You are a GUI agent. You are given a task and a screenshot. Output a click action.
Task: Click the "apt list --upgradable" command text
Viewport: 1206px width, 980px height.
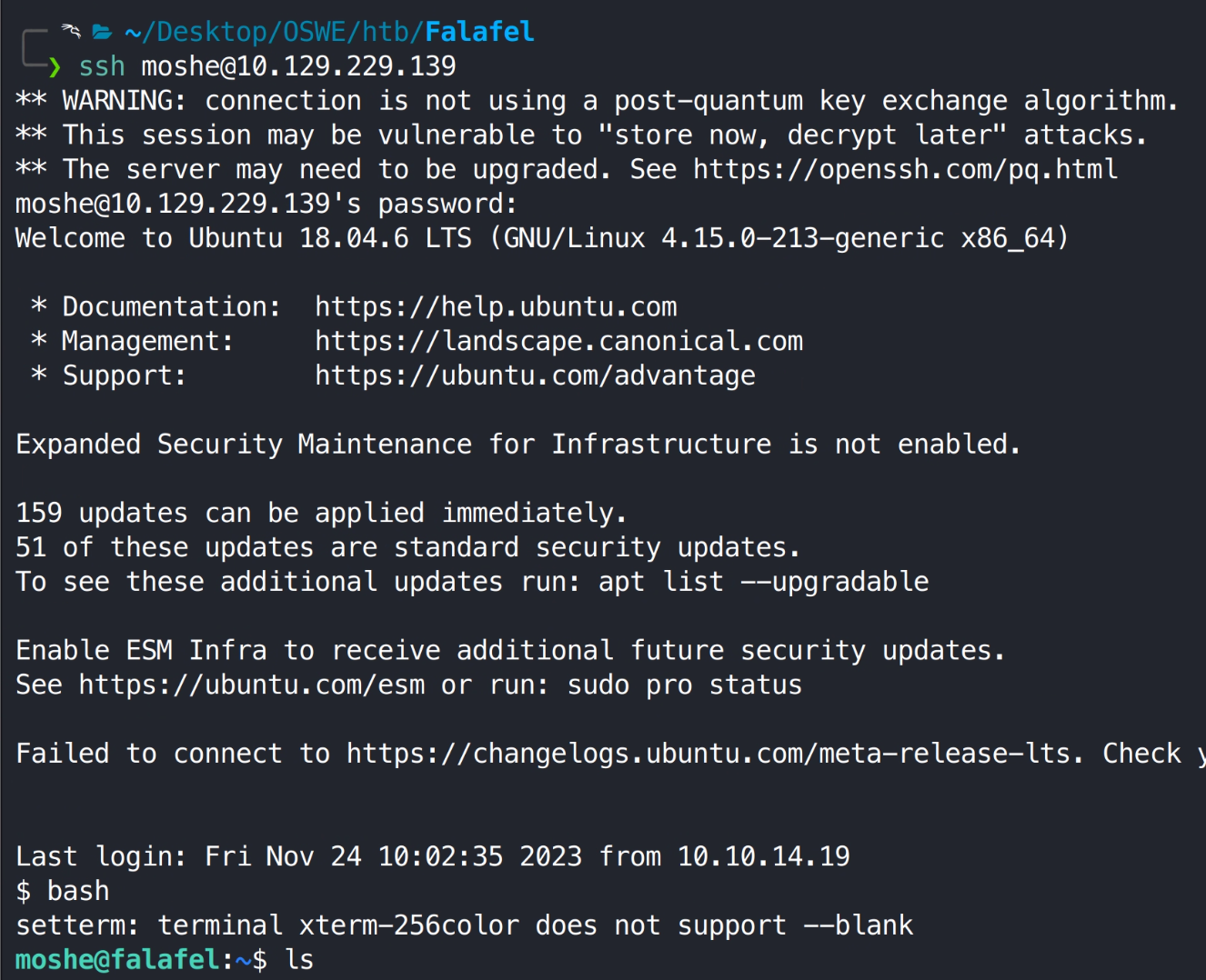(763, 582)
